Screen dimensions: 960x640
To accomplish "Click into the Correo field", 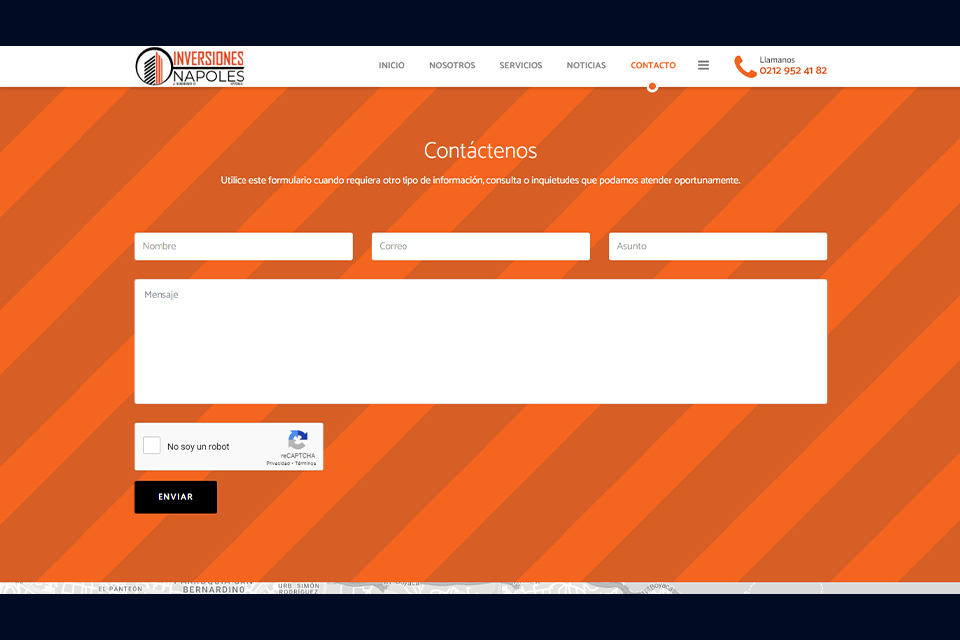I will click(480, 246).
